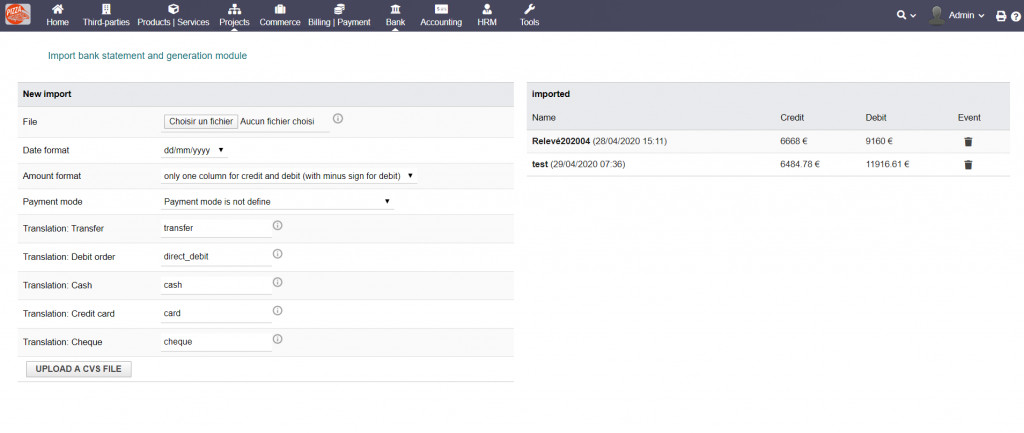Screen dimensions: 1024x433
Task: Open Products | Services cube icon
Action: pyautogui.click(x=173, y=9)
